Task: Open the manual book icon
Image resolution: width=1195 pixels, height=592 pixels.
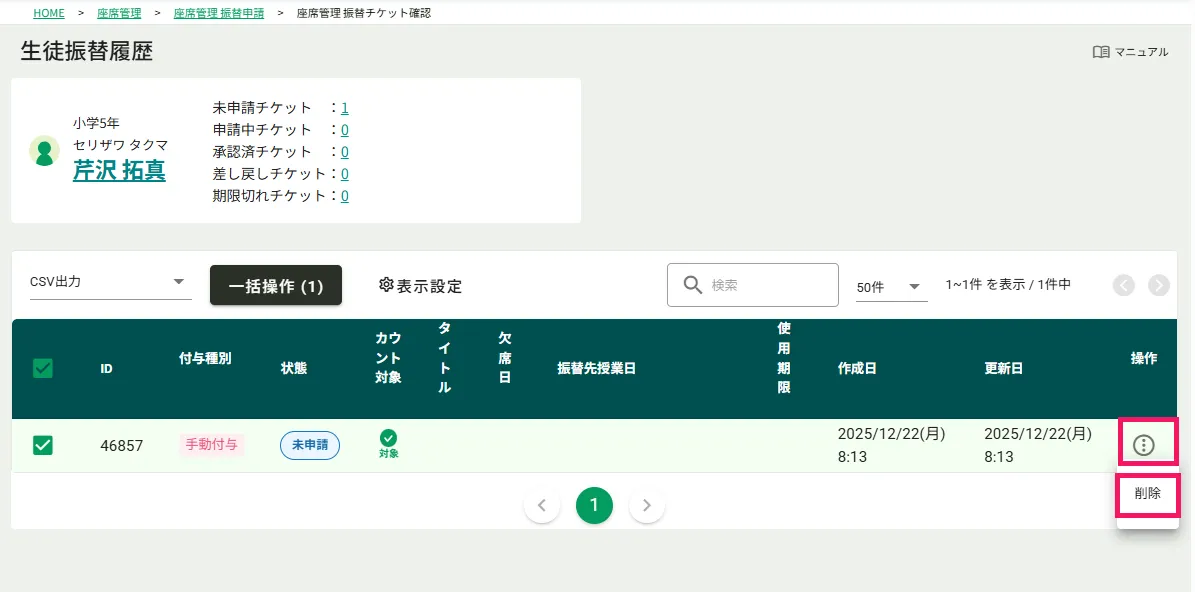Action: [1101, 52]
